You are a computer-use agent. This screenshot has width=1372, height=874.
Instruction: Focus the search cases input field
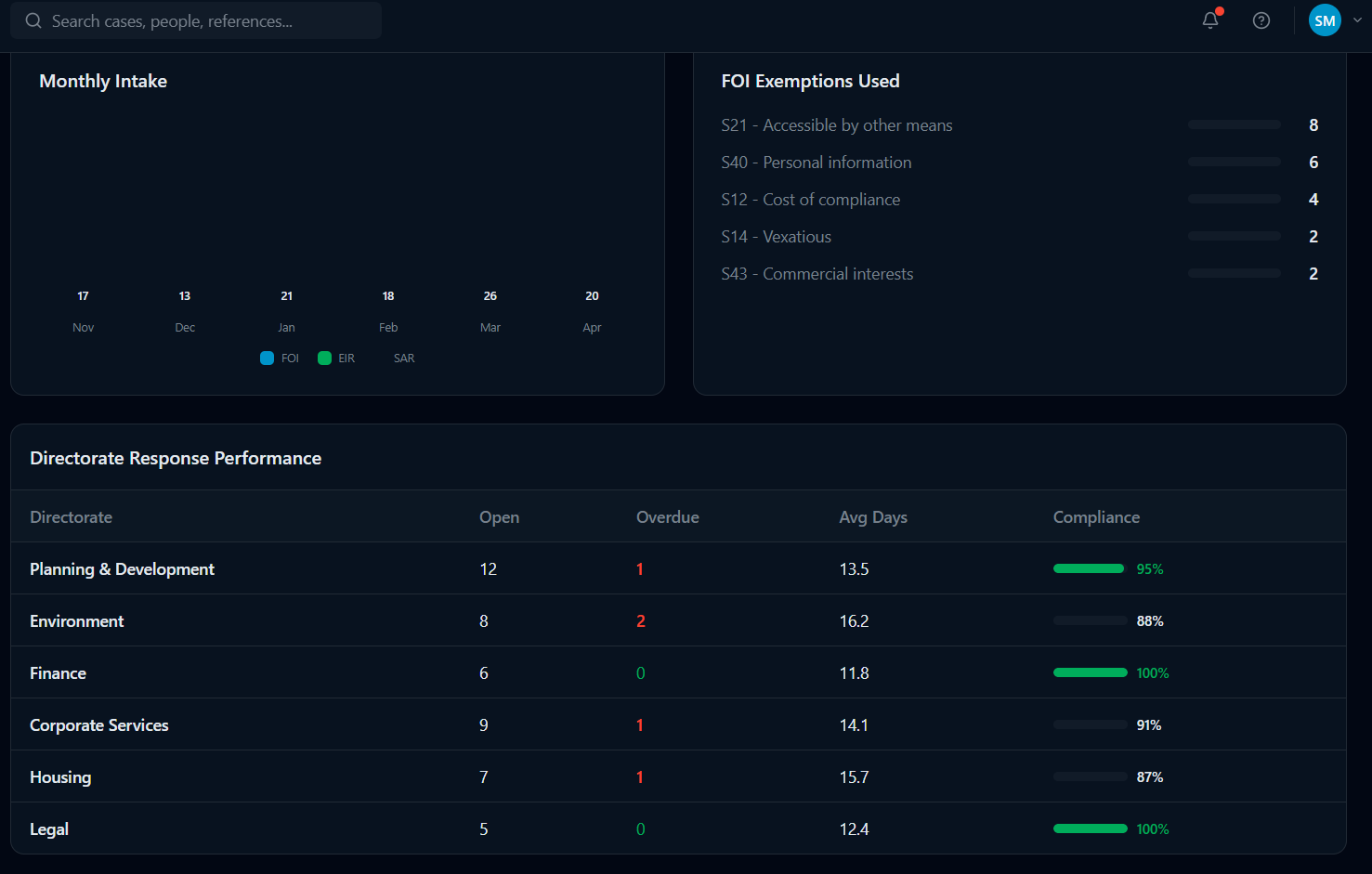click(196, 20)
